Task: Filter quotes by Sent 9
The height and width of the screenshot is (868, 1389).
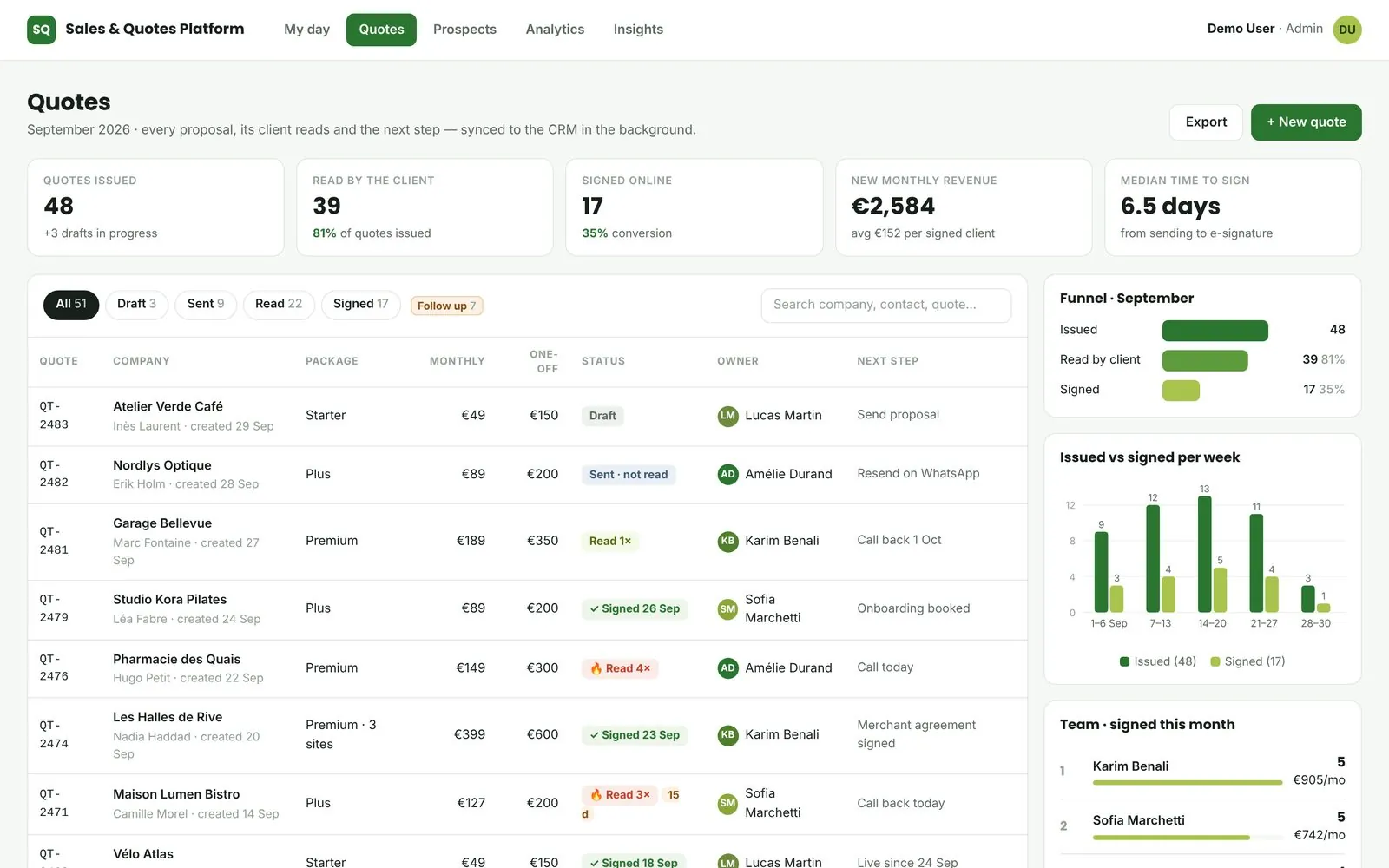Action: pos(206,304)
